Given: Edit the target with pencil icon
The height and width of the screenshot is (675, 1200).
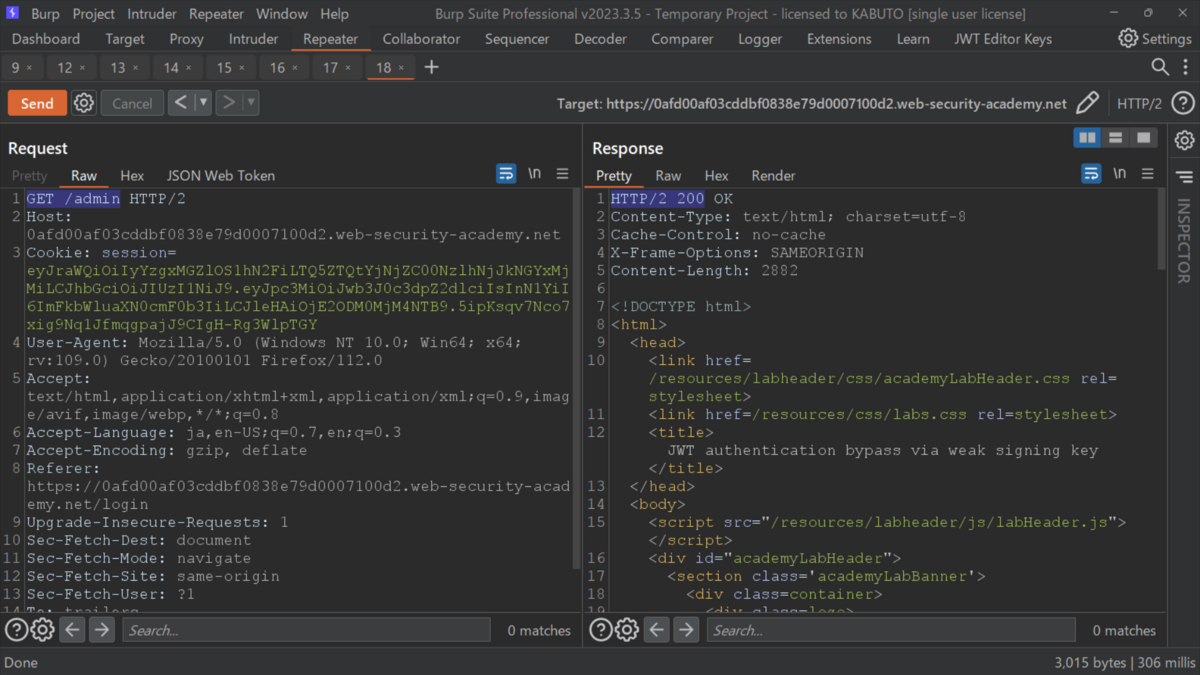Looking at the screenshot, I should pyautogui.click(x=1087, y=103).
